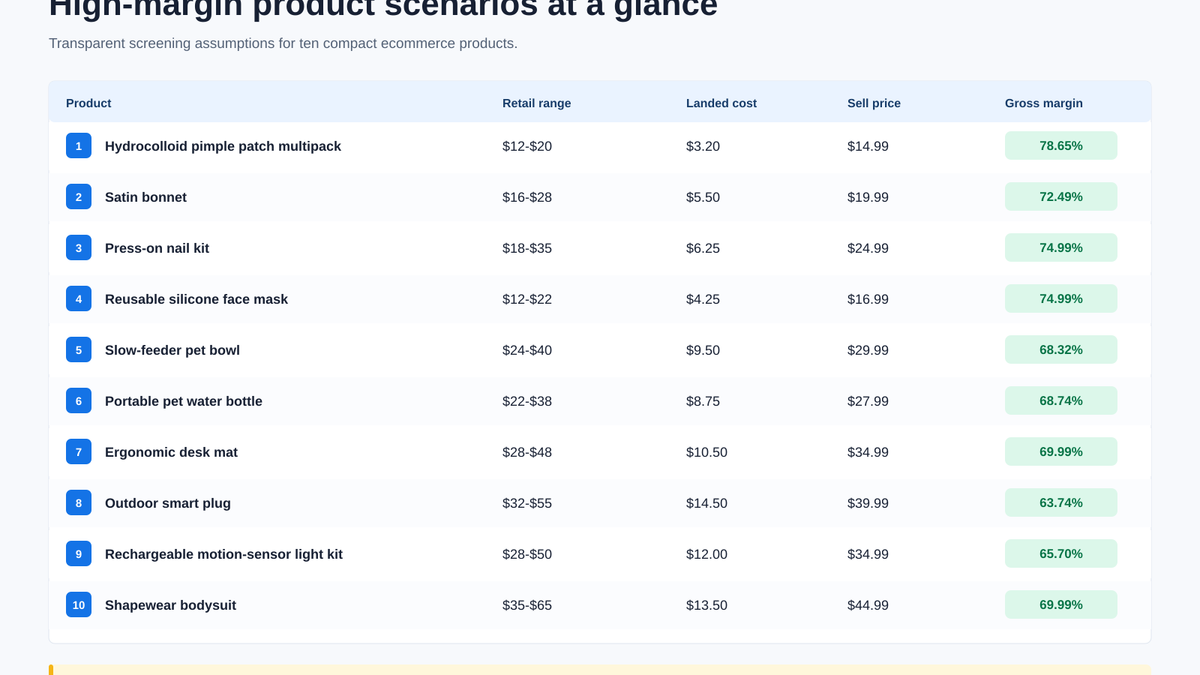
Task: Click the number 6 badge for pet water bottle
Action: click(x=79, y=401)
